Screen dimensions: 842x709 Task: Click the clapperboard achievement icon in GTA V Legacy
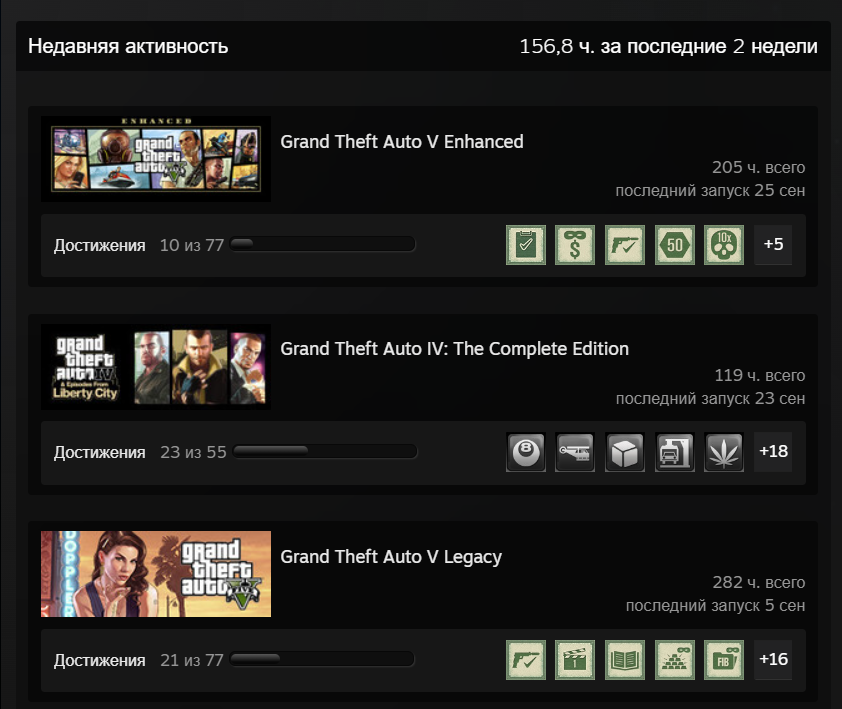575,660
